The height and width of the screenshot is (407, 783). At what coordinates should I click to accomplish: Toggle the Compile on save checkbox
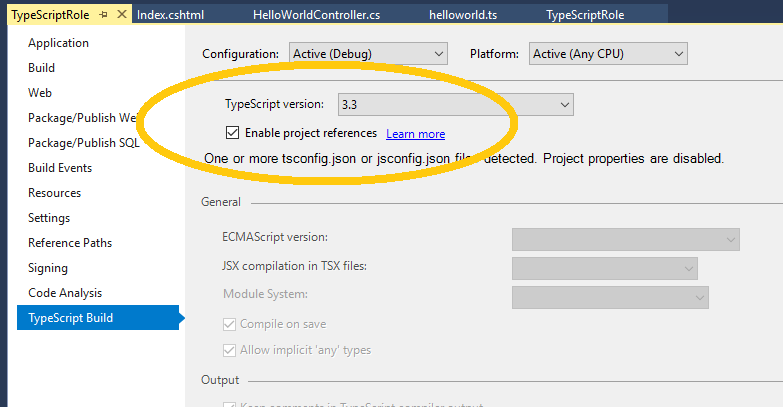tap(229, 324)
